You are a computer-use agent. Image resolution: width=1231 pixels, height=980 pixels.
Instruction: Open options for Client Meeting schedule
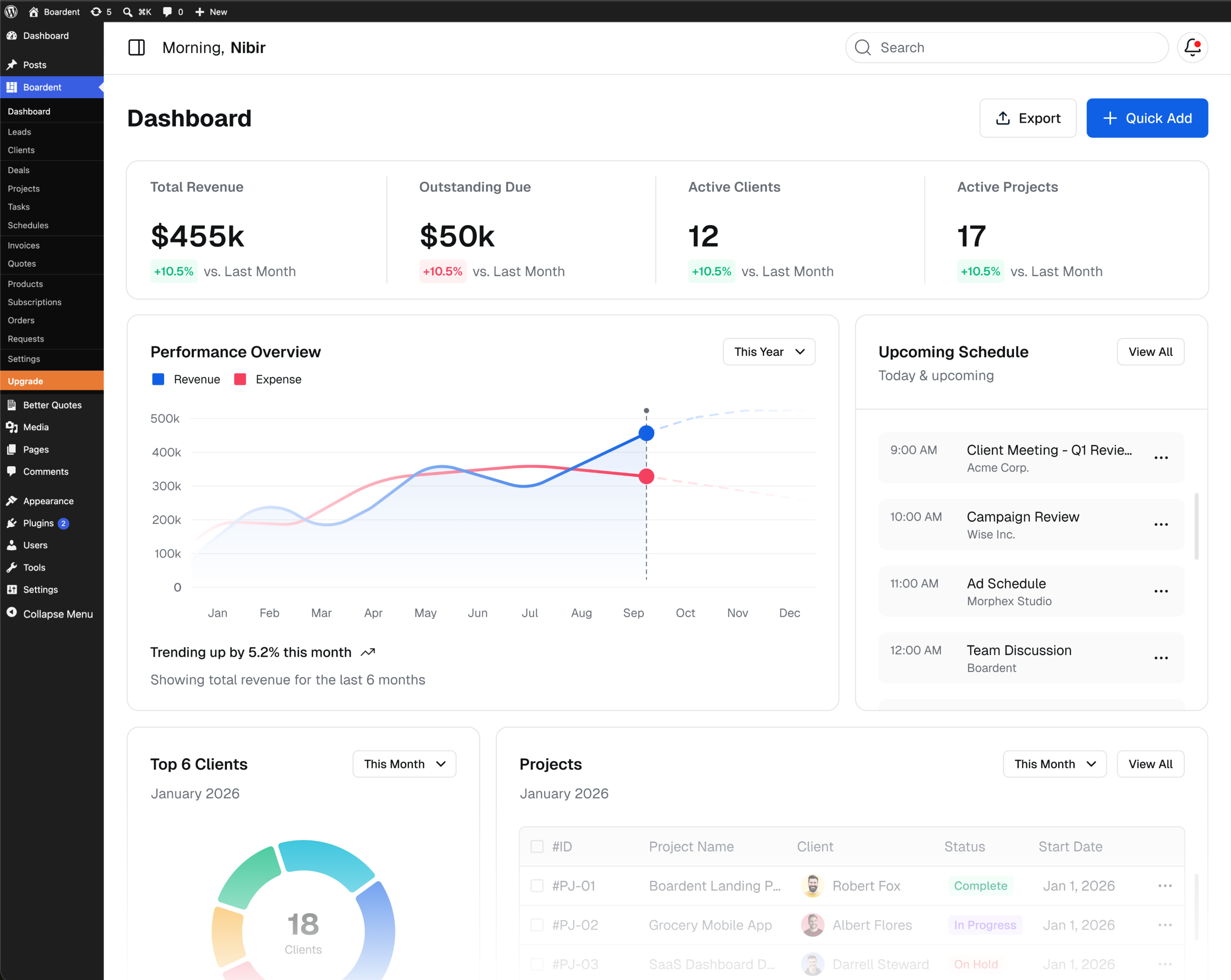point(1161,458)
